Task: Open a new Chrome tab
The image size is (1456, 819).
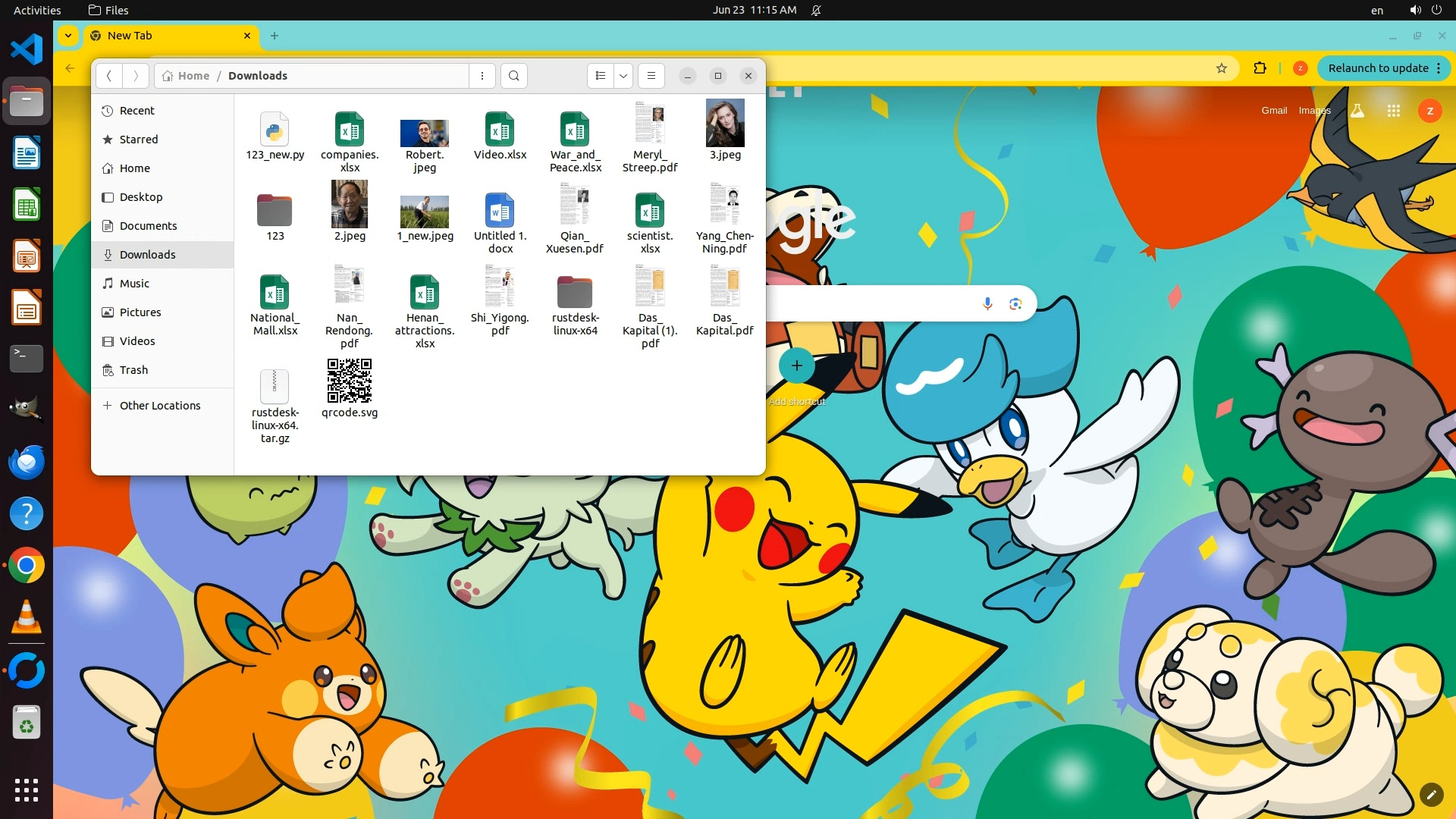Action: (275, 36)
